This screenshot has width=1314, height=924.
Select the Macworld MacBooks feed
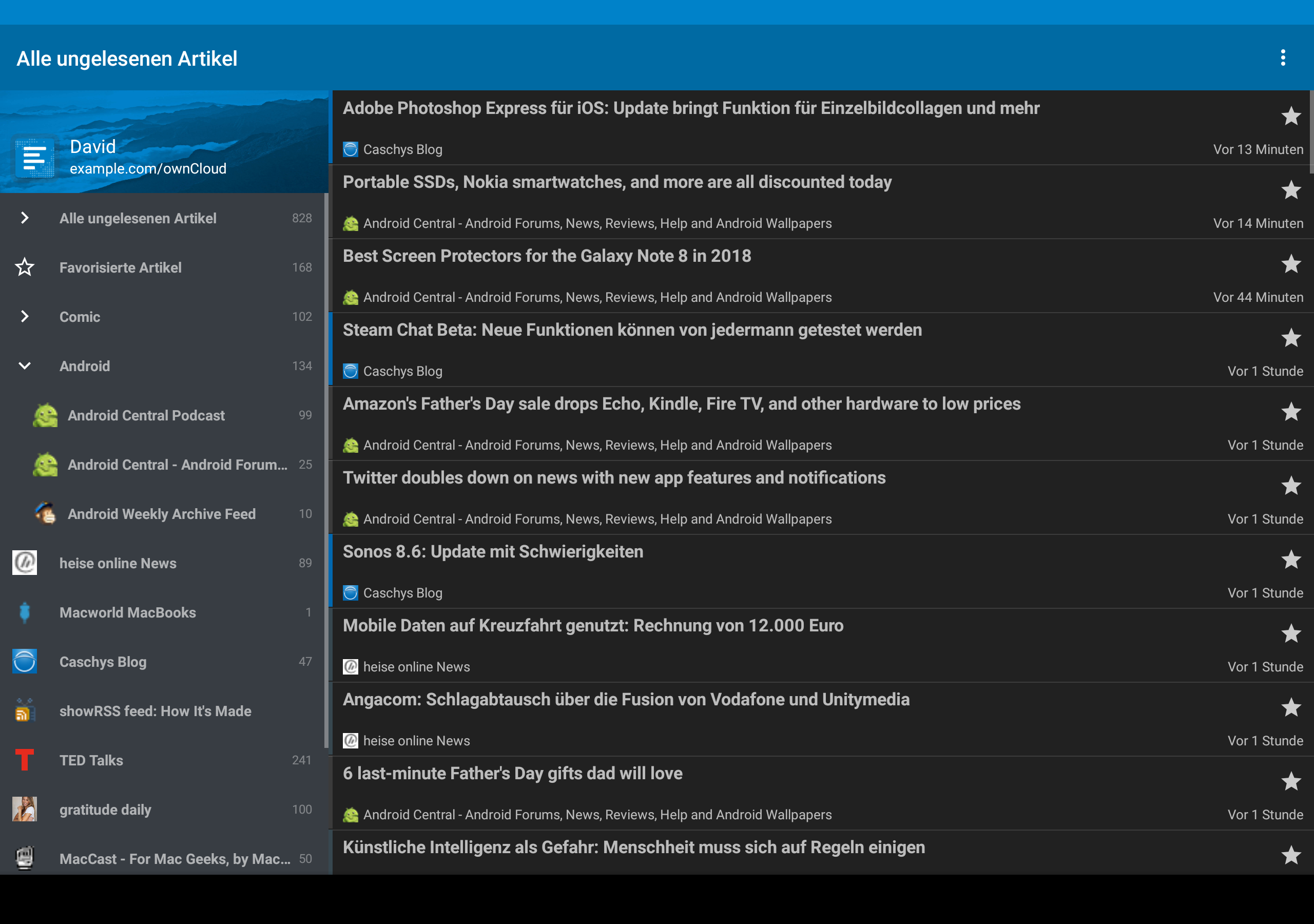coord(128,612)
